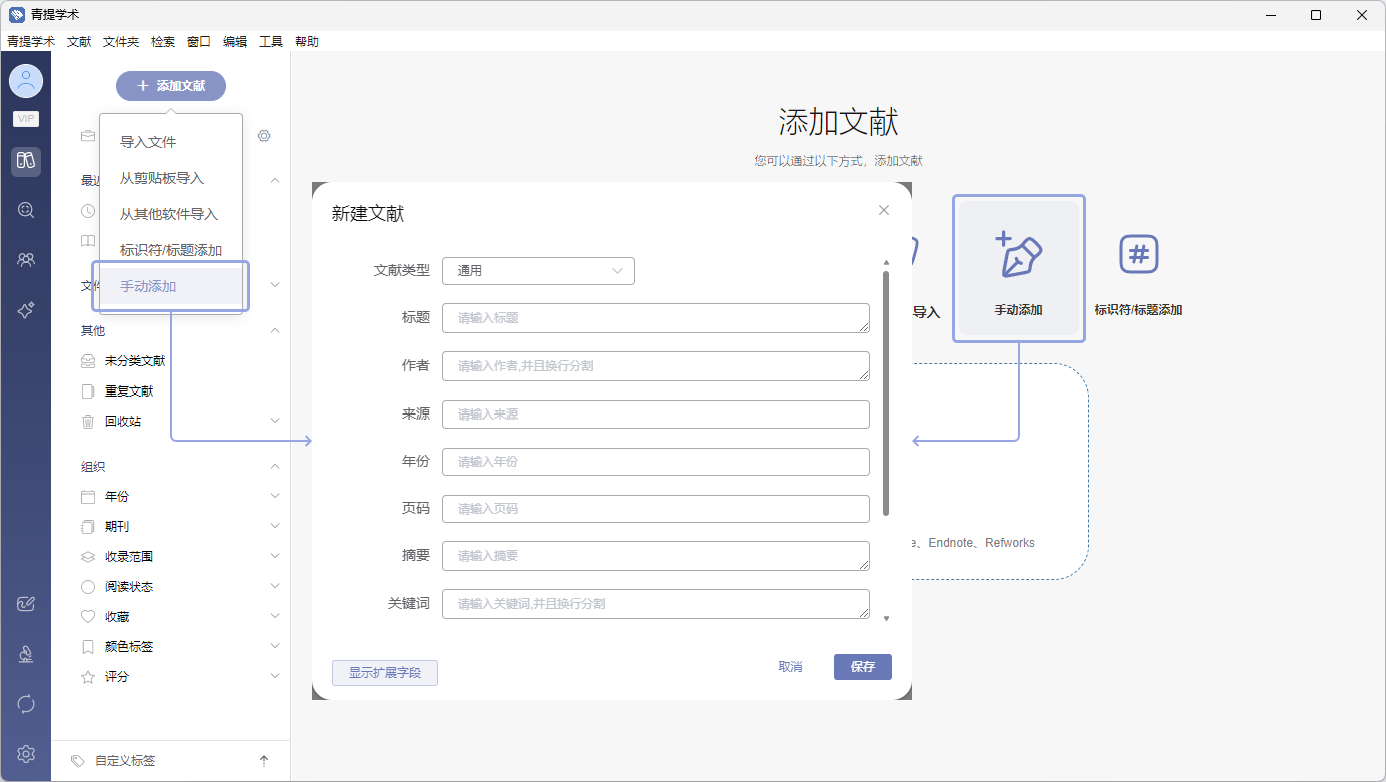The height and width of the screenshot is (782, 1386).
Task: Expand the 收录范围 group
Action: point(275,556)
